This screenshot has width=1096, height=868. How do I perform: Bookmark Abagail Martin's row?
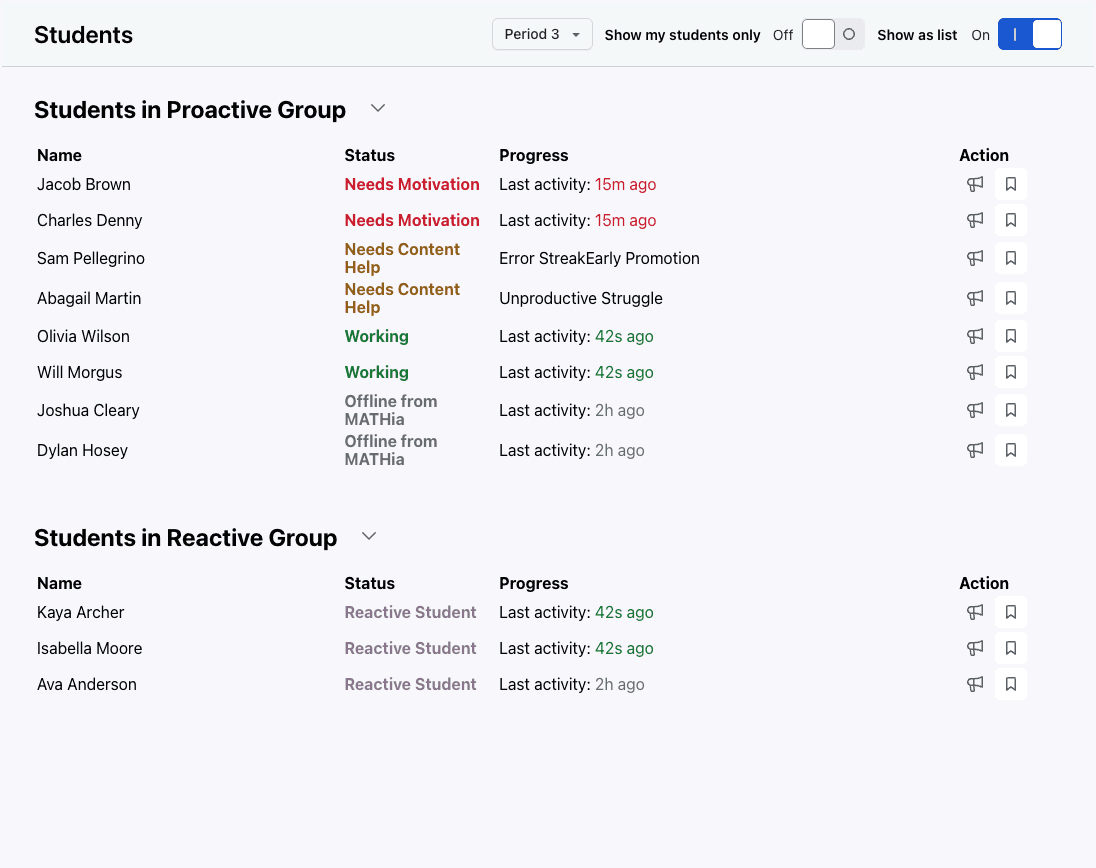pos(1011,298)
